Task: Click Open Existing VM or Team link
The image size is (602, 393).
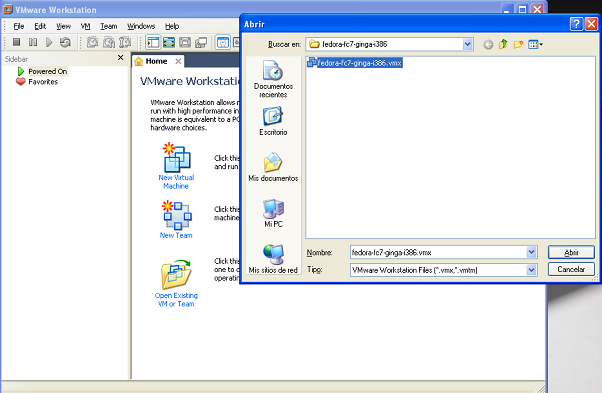Action: (176, 300)
